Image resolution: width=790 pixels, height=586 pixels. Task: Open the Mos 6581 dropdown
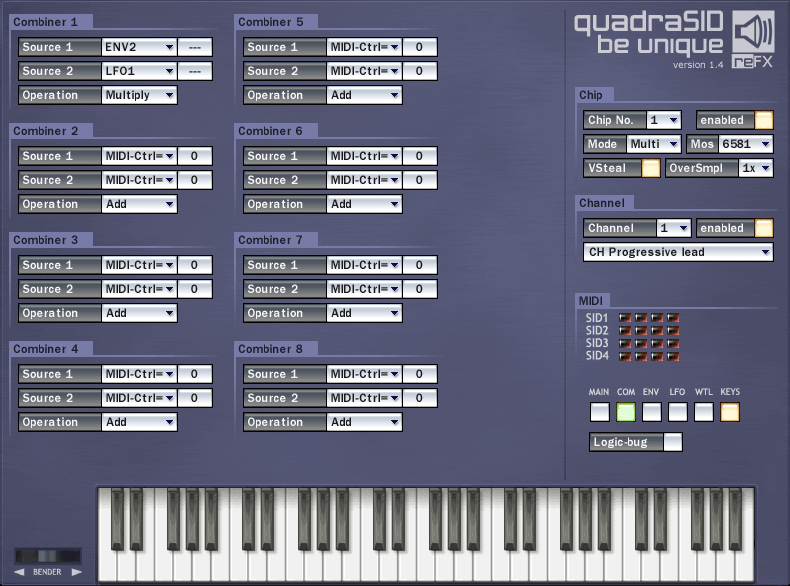coord(746,144)
